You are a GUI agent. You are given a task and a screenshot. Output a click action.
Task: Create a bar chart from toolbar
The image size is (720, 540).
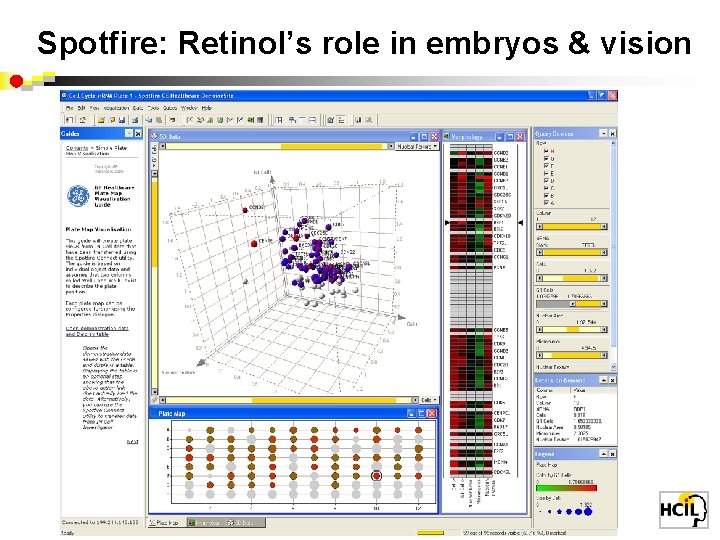pos(210,120)
